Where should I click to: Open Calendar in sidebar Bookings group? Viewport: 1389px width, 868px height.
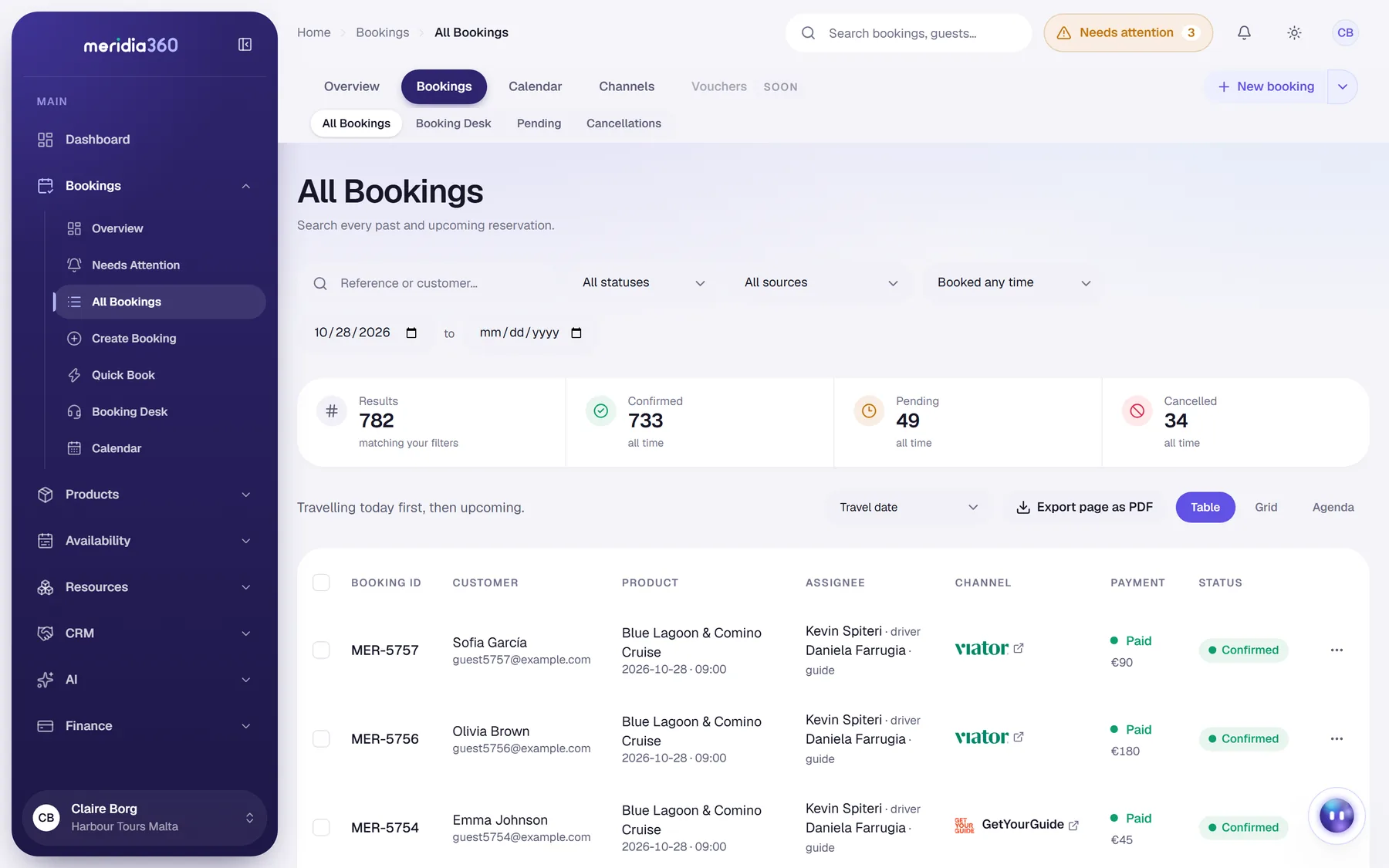pos(160,448)
